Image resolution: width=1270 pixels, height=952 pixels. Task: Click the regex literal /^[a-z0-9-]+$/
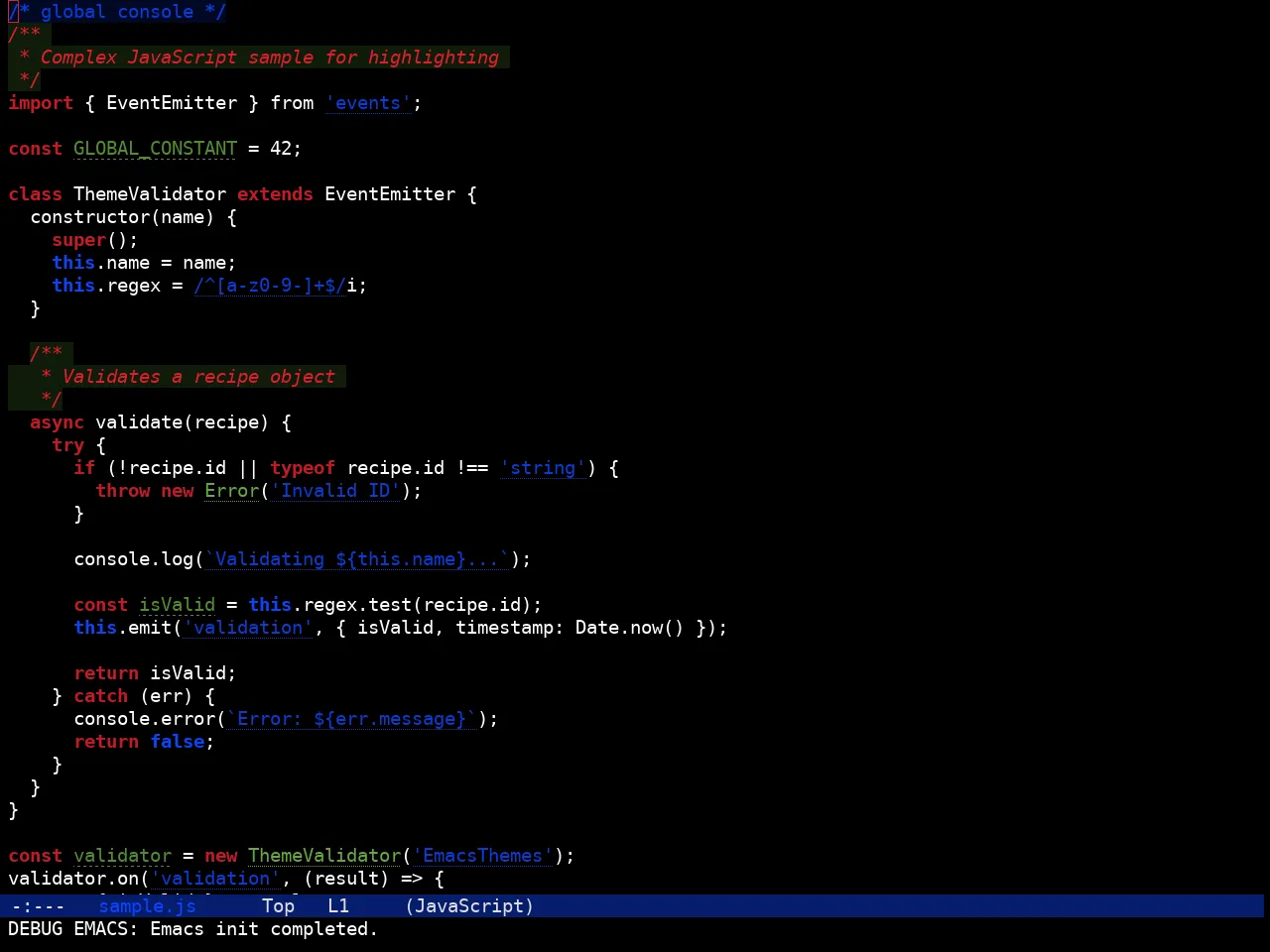(270, 286)
